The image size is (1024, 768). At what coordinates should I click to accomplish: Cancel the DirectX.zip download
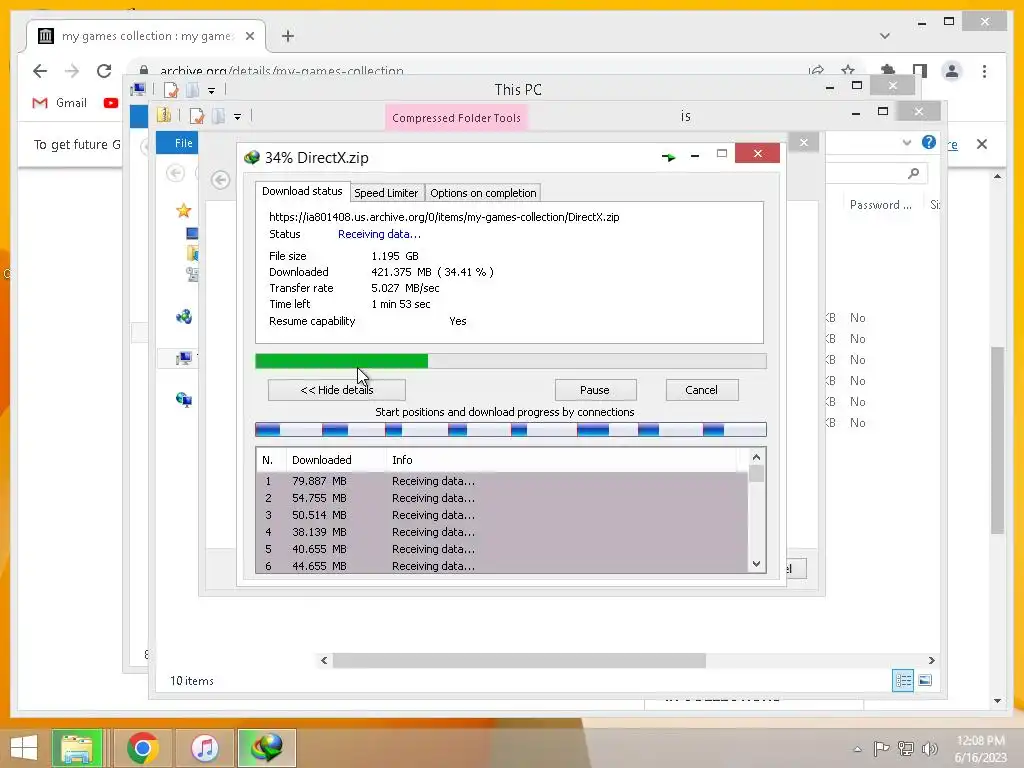coord(701,390)
